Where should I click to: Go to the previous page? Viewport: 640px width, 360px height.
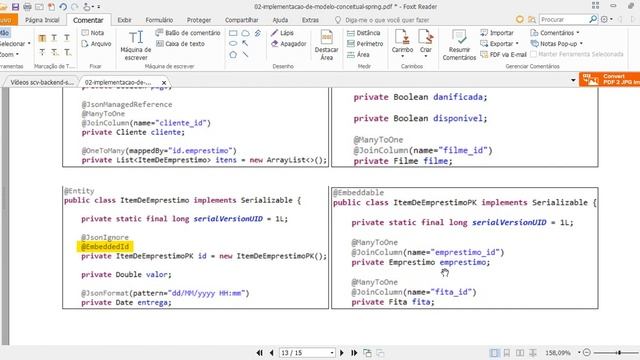tap(272, 353)
